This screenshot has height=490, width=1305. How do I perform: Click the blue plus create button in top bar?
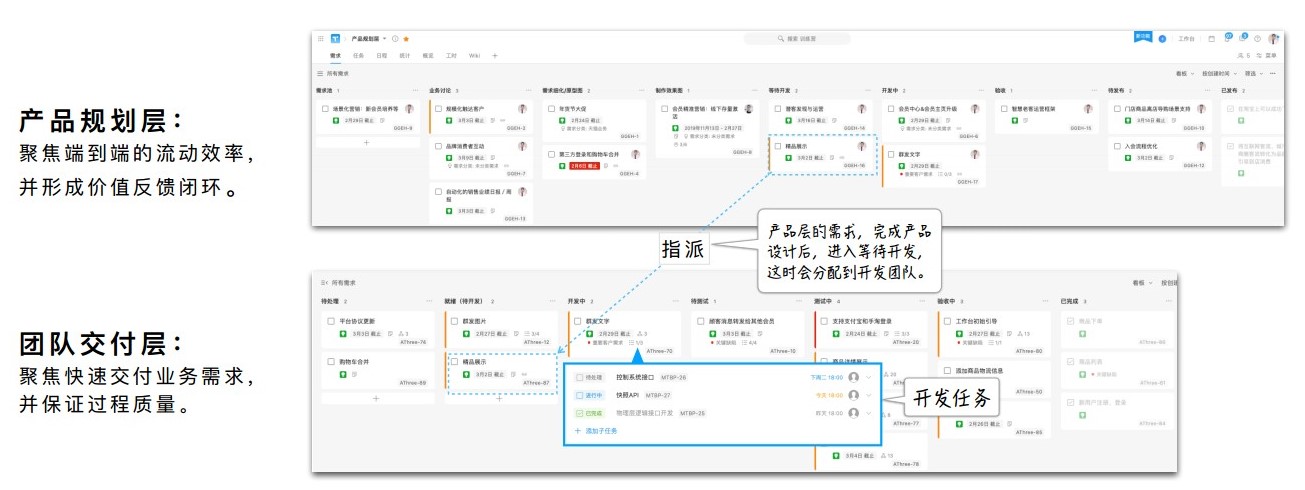coord(1162,39)
